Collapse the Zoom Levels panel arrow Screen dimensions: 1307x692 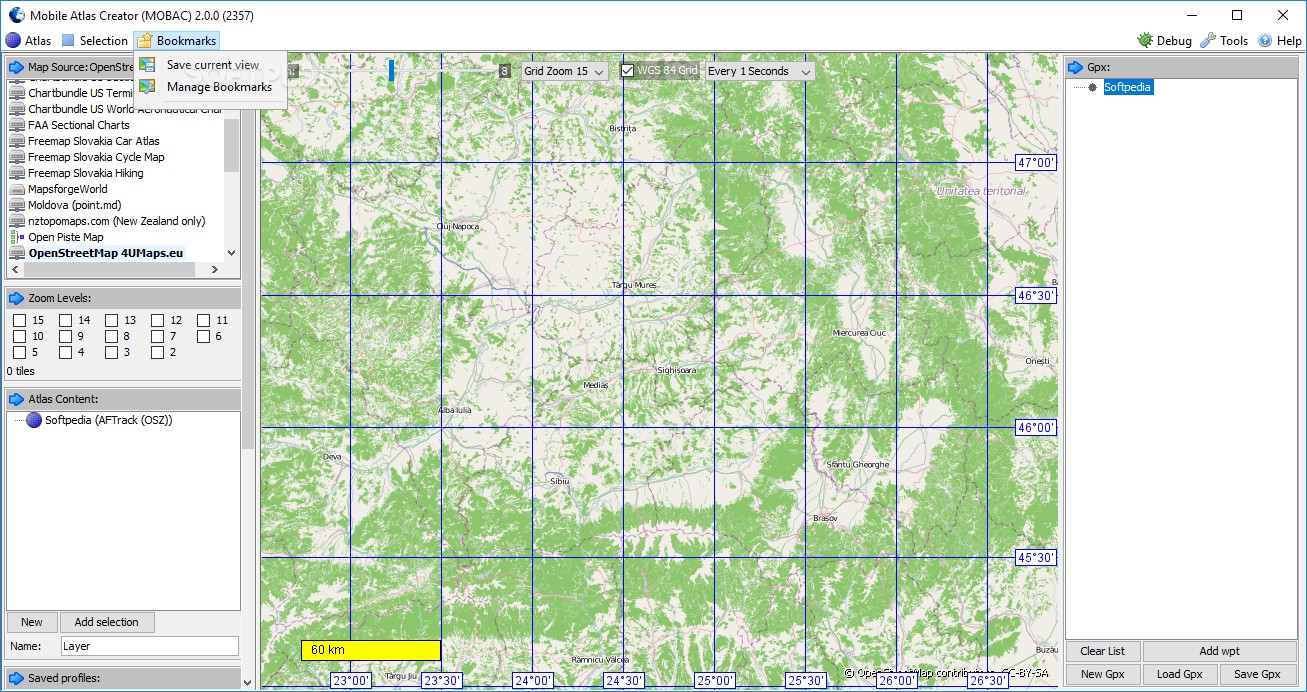[x=16, y=298]
